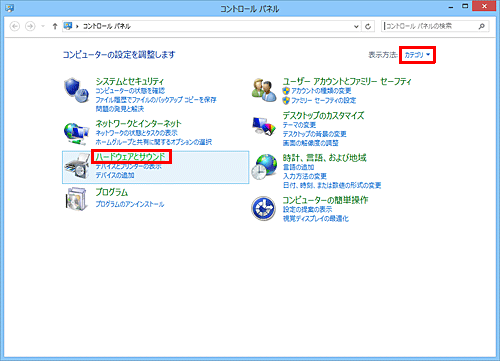This screenshot has width=500, height=361.
Task: Go up one folder level
Action: point(55,26)
